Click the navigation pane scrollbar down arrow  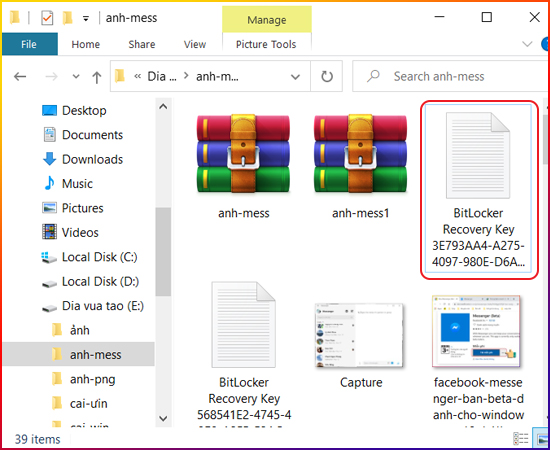(x=163, y=418)
